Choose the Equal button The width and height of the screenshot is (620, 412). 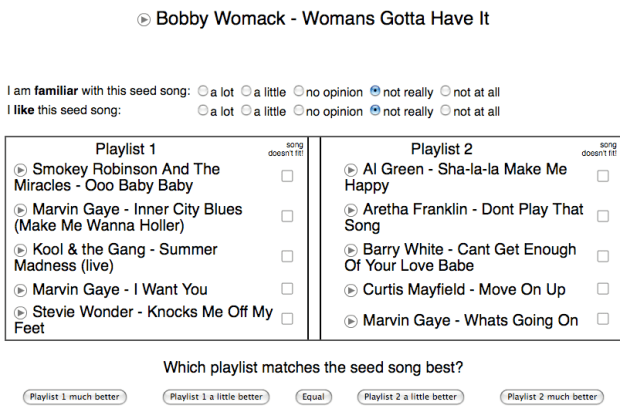click(x=313, y=397)
